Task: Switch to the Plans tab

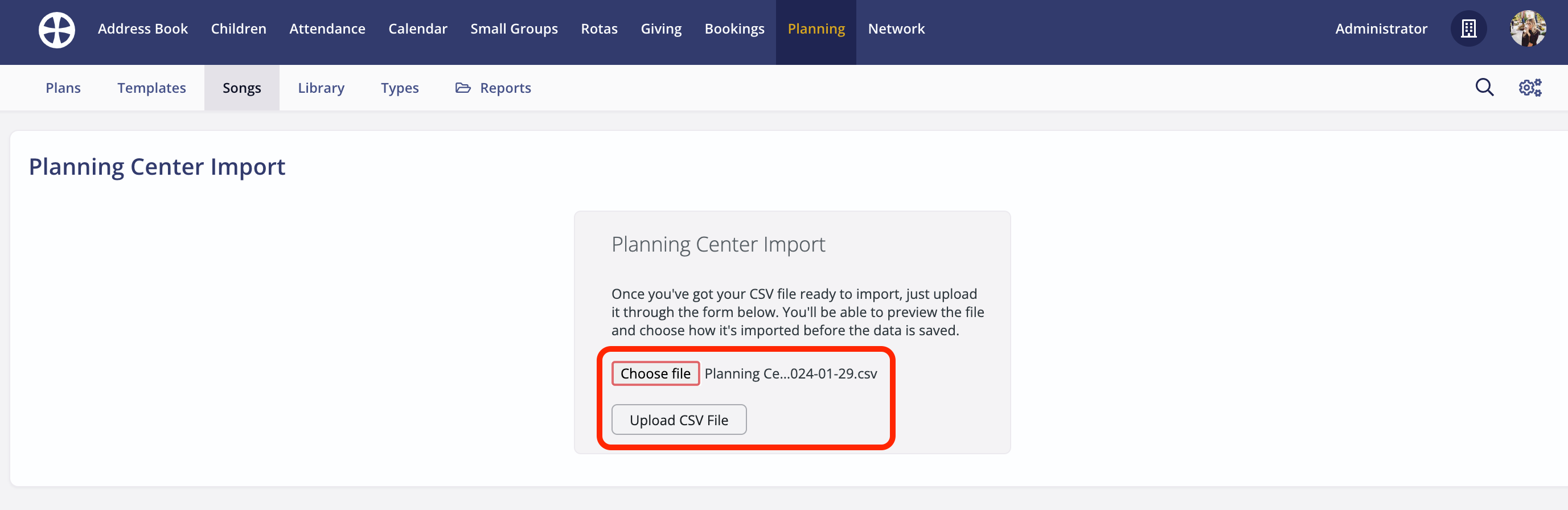Action: pos(63,88)
